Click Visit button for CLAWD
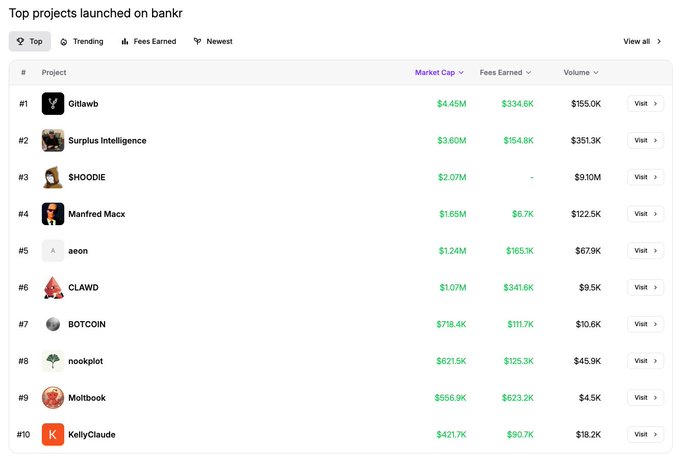The image size is (680, 461). tap(646, 288)
